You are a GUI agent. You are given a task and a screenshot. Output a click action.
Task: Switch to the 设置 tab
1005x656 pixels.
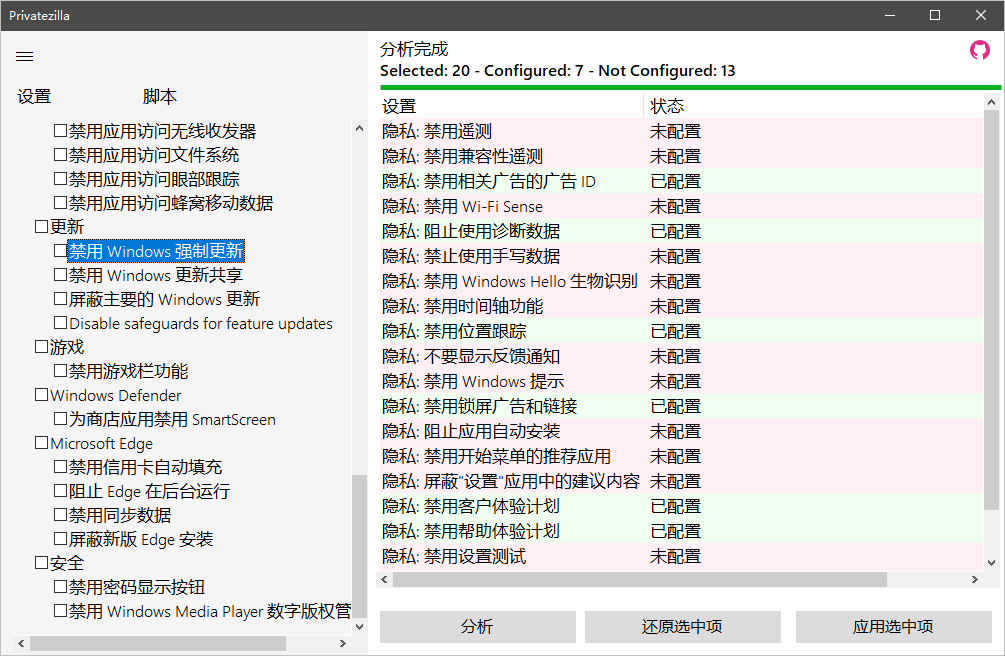click(34, 97)
